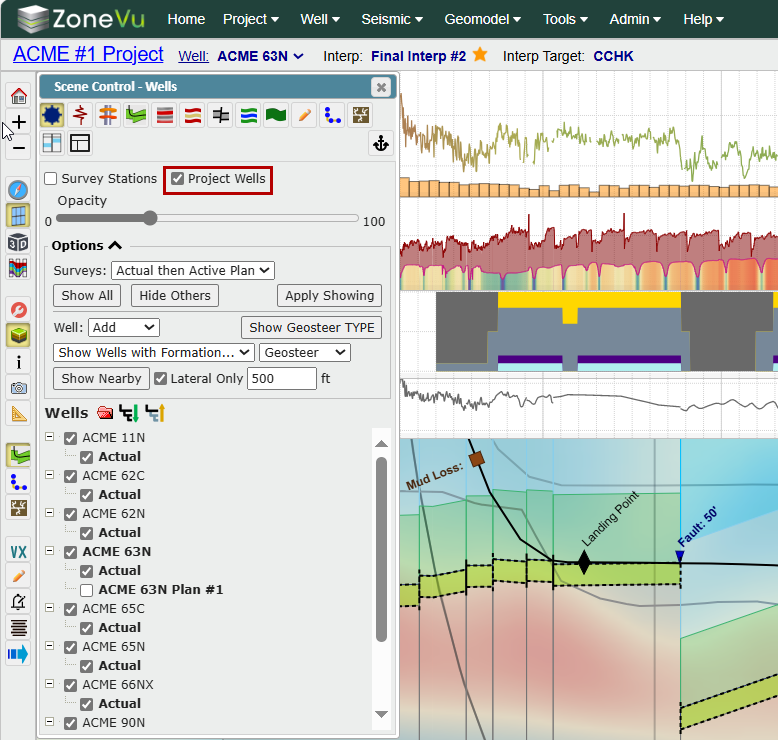Enable the Survey Stations checkbox
Image resolution: width=778 pixels, height=740 pixels.
[x=51, y=178]
